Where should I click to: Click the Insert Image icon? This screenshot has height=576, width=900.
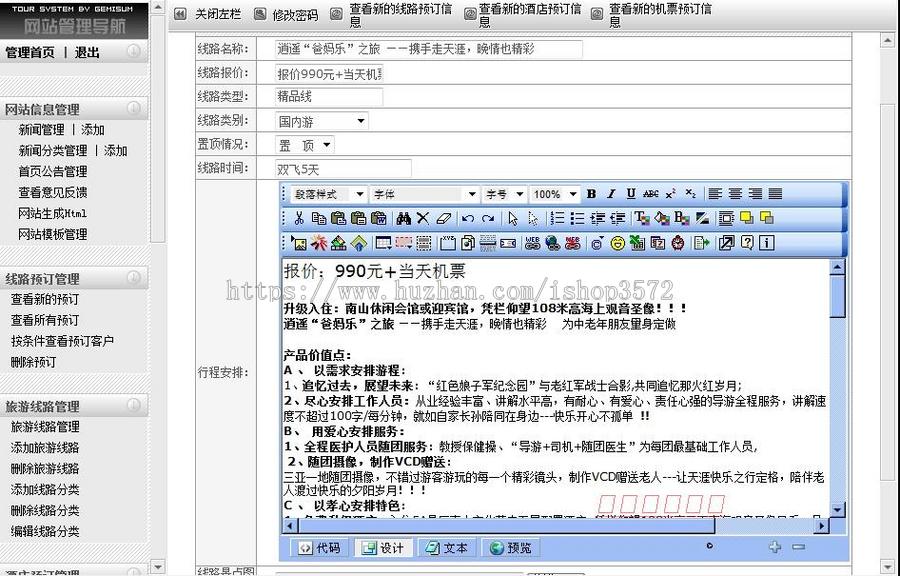(298, 243)
